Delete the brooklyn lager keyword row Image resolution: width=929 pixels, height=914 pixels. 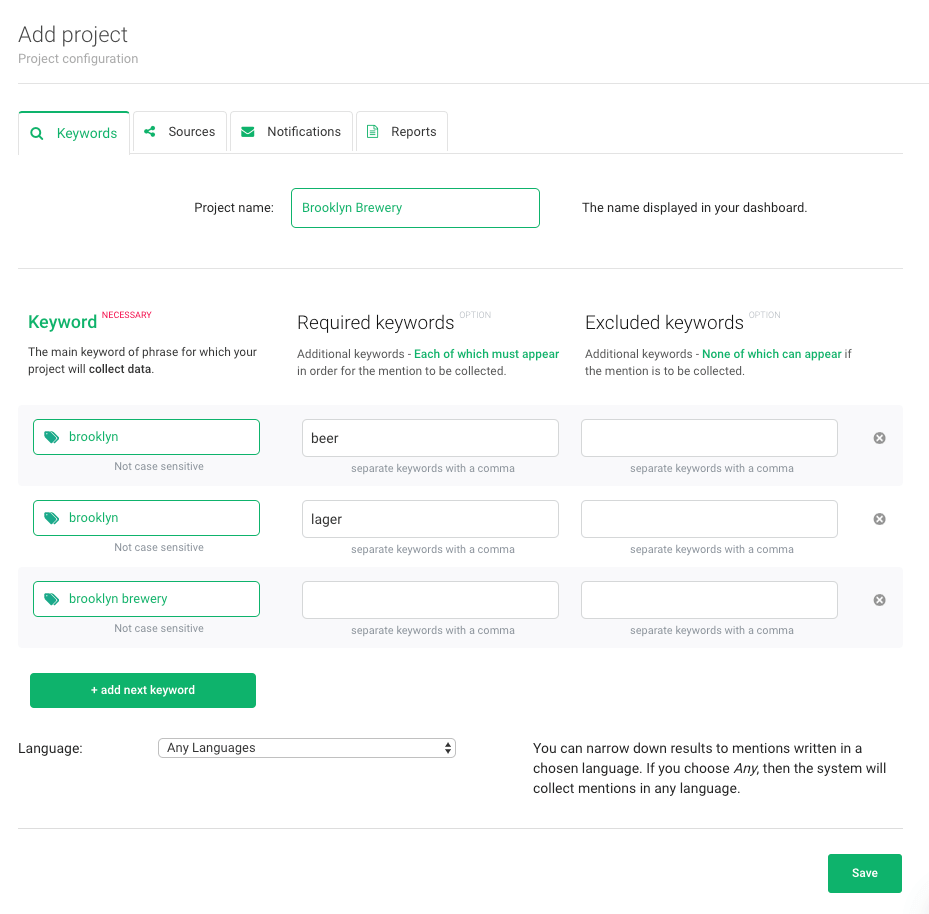[x=879, y=519]
